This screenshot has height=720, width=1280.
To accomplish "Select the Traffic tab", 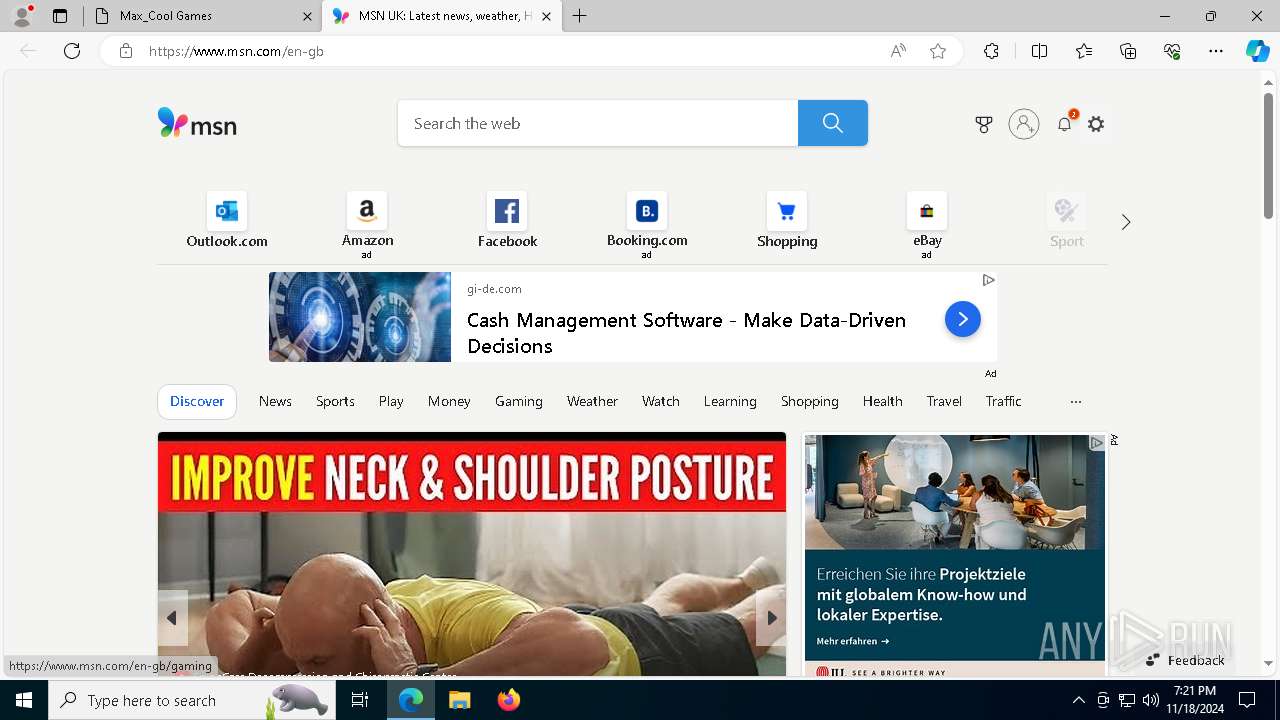I will click(x=1003, y=401).
